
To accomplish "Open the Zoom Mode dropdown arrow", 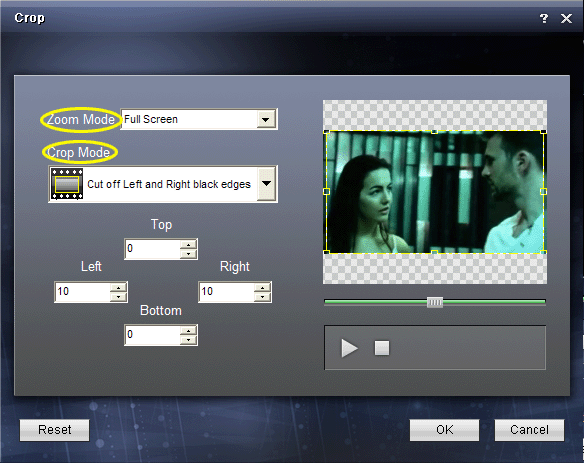I will point(266,120).
